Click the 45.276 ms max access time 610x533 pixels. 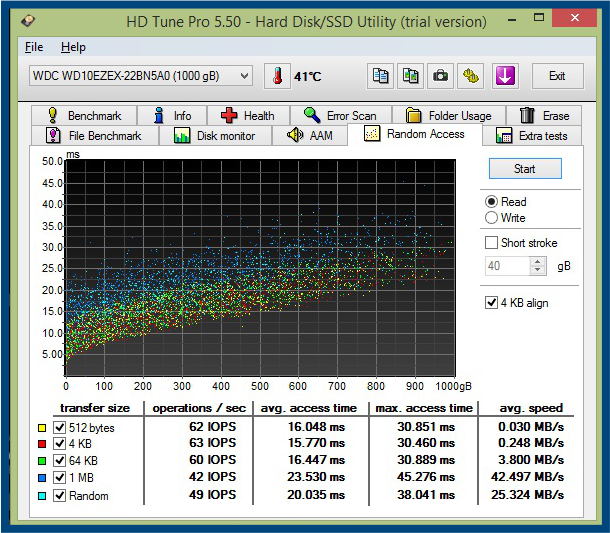[x=426, y=477]
